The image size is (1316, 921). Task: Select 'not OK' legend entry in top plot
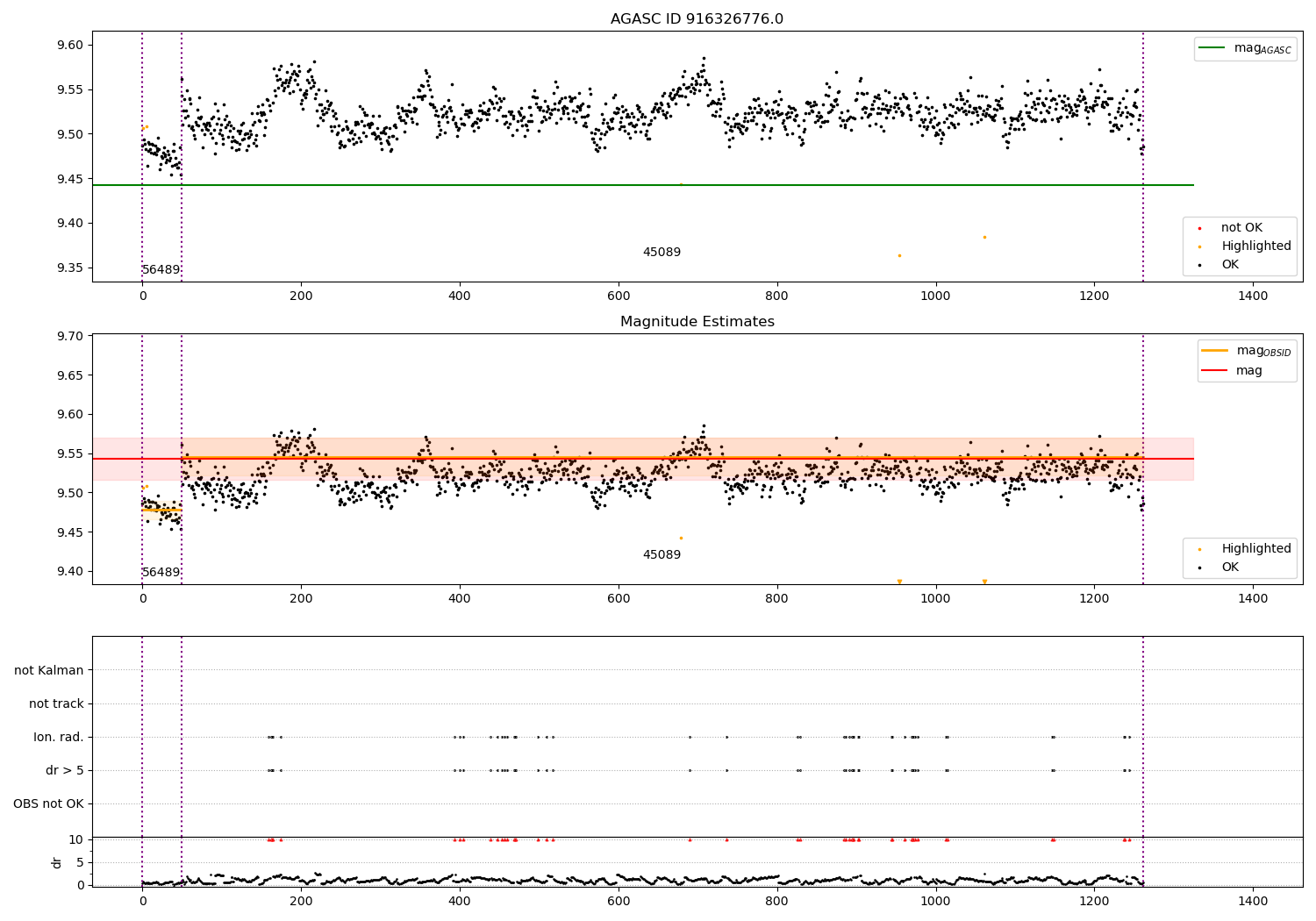tap(1241, 228)
